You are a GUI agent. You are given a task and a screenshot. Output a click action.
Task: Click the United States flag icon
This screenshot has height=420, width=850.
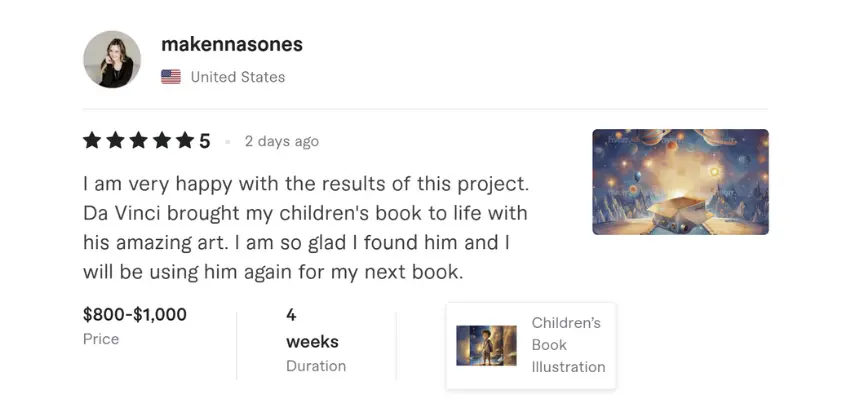tap(171, 77)
